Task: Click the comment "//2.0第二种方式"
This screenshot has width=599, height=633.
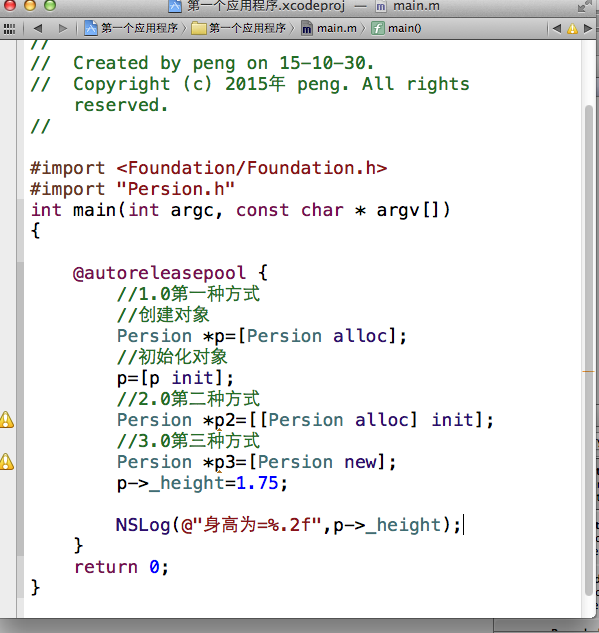Action: coord(188,399)
